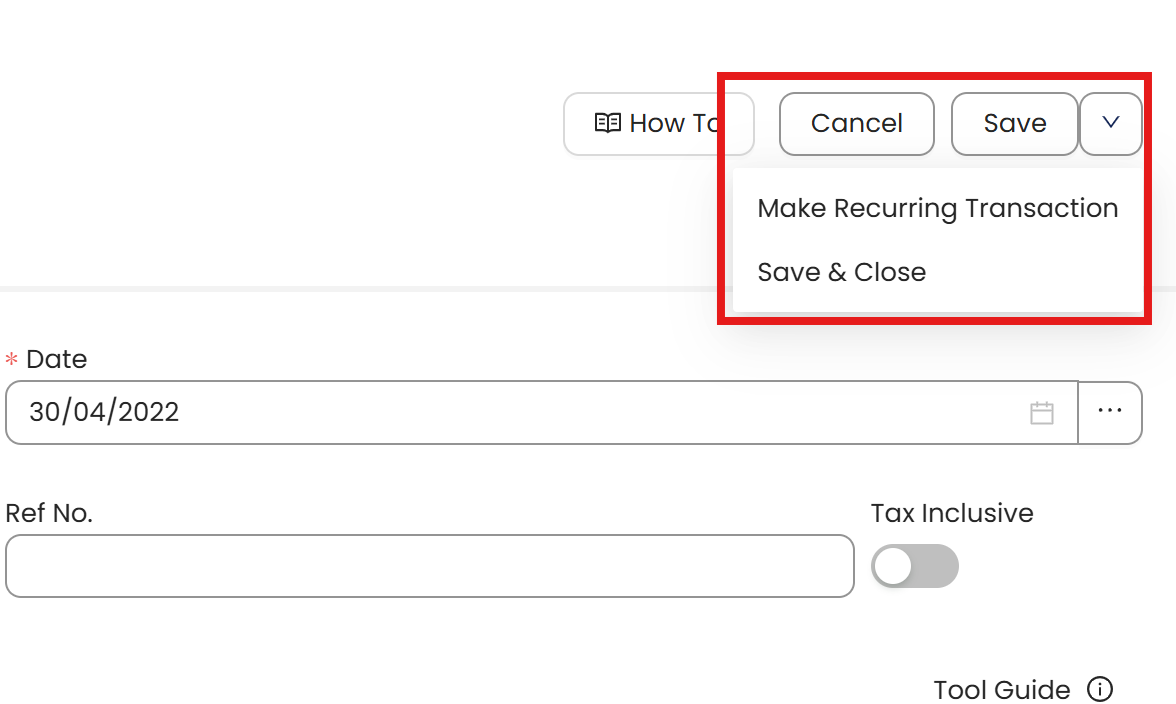Screen dimensions: 1176x704
Task: Click the Date field label
Action: tap(56, 359)
